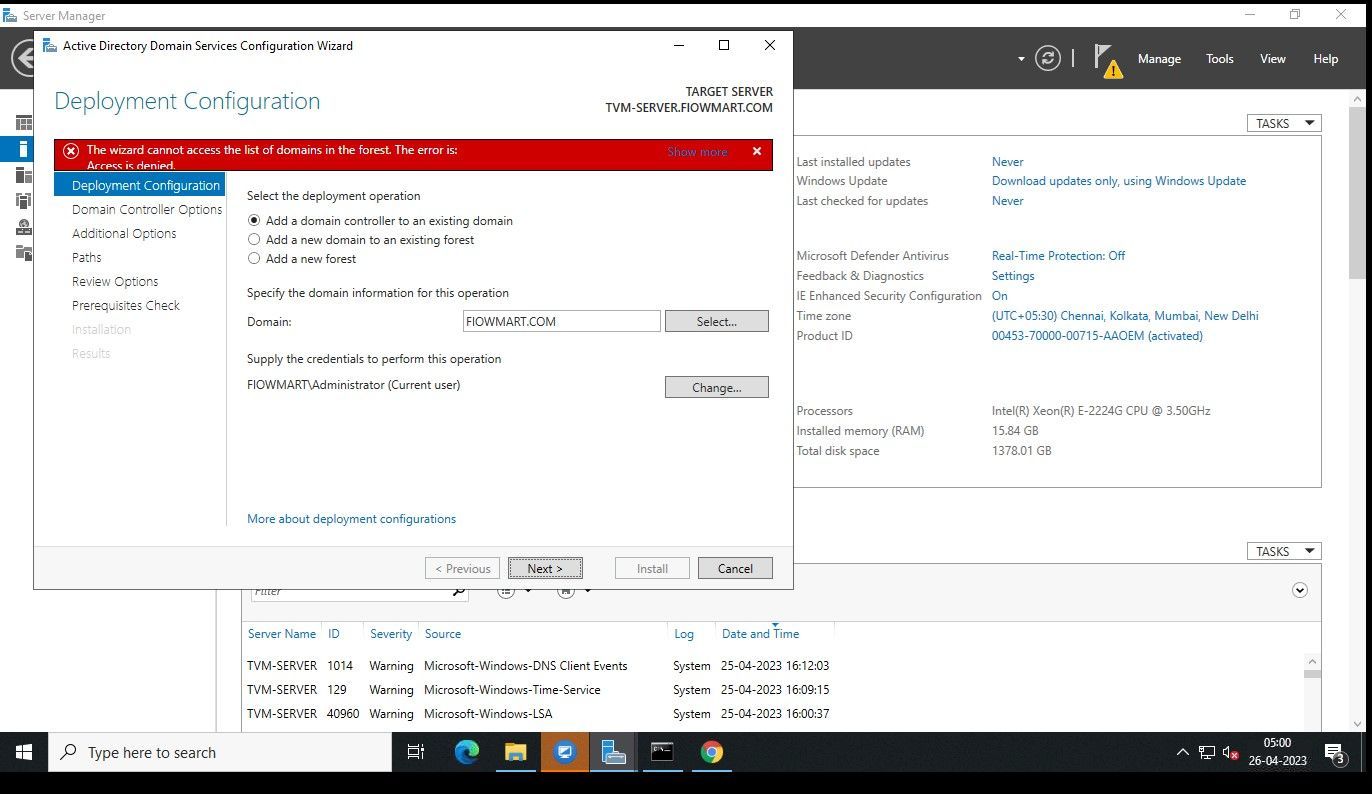The image size is (1372, 794).
Task: Open the Help menu
Action: (1326, 59)
